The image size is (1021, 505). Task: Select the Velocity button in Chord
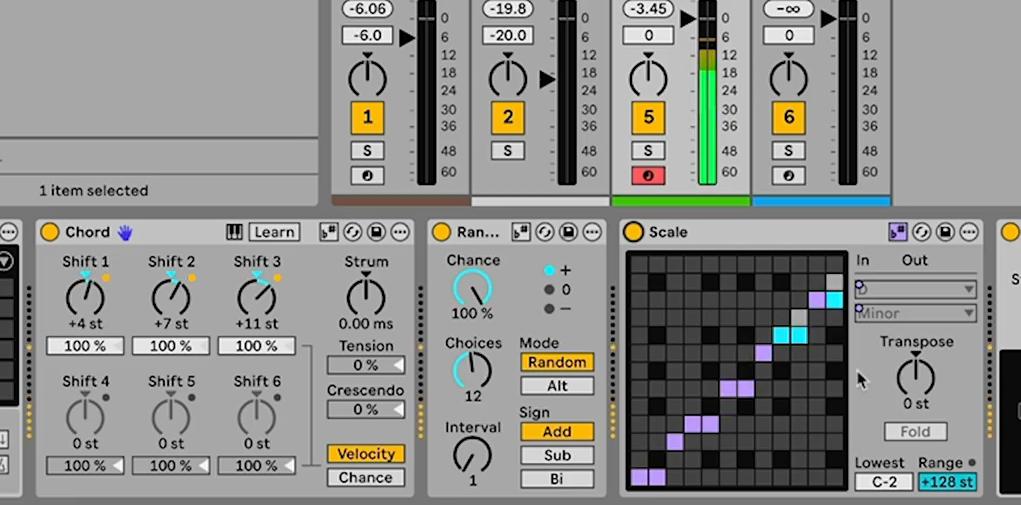click(366, 454)
